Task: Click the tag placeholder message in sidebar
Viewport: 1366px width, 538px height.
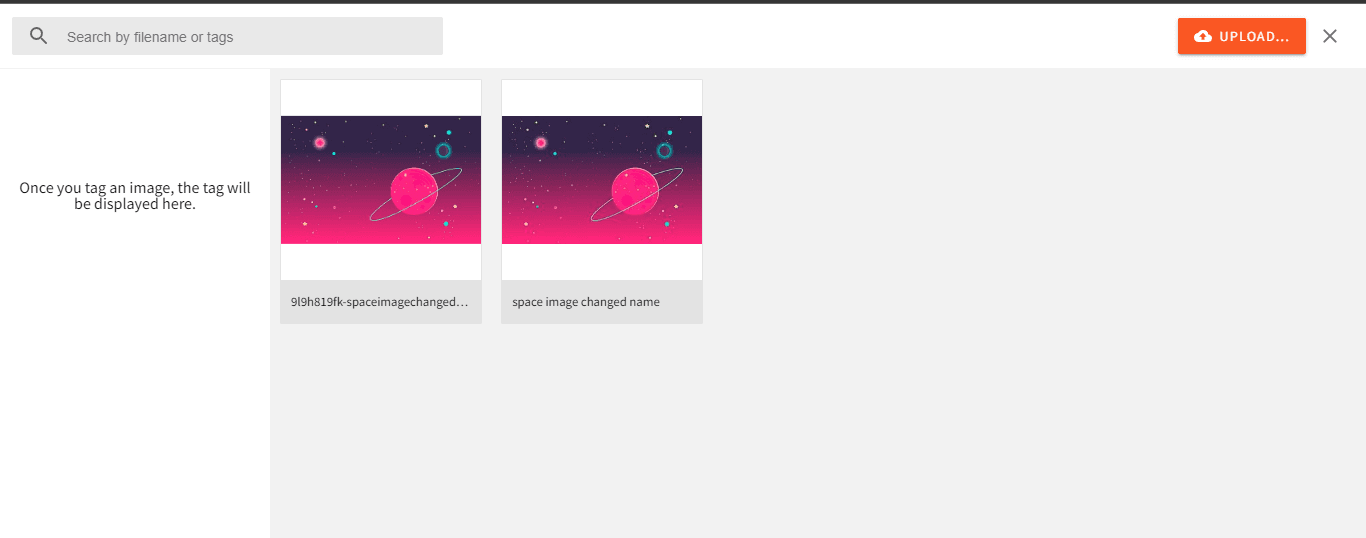Action: point(135,196)
